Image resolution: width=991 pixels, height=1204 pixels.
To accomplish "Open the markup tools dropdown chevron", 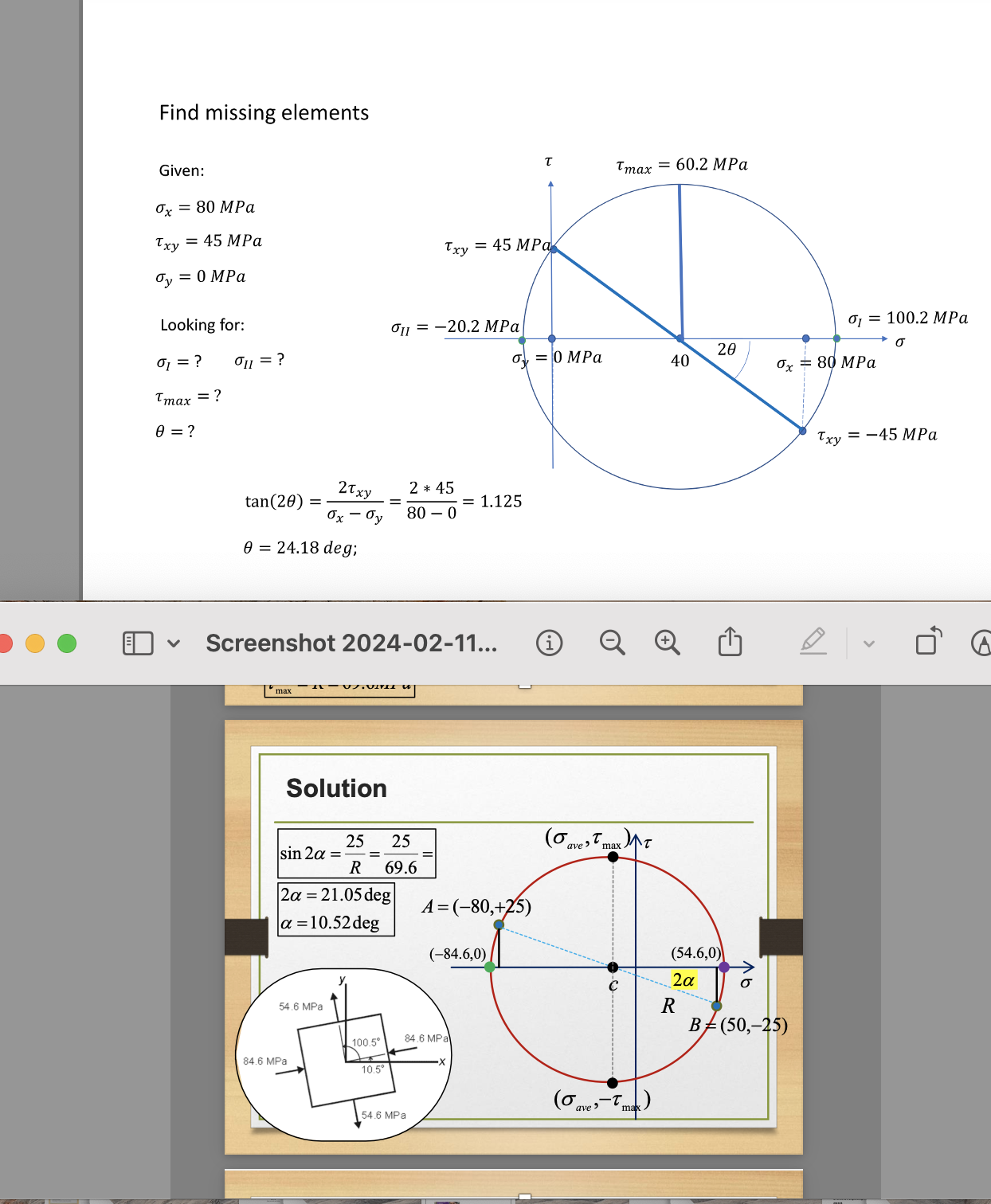I will (870, 643).
